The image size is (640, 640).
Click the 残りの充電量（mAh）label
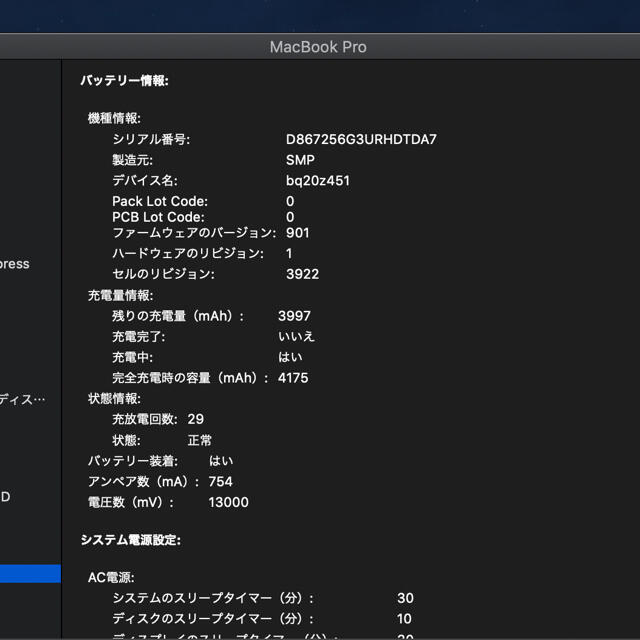click(x=178, y=316)
